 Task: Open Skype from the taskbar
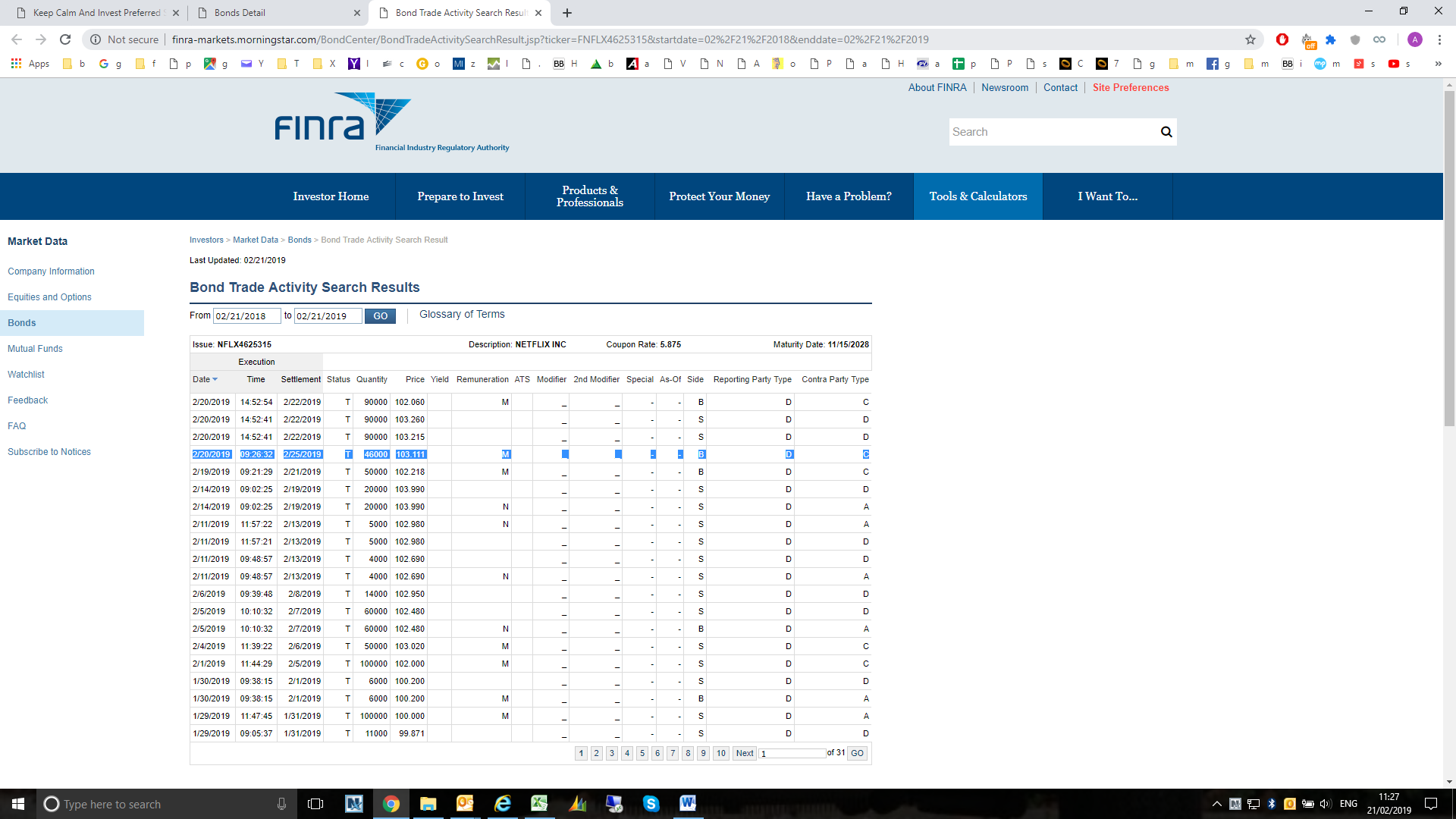[x=651, y=804]
